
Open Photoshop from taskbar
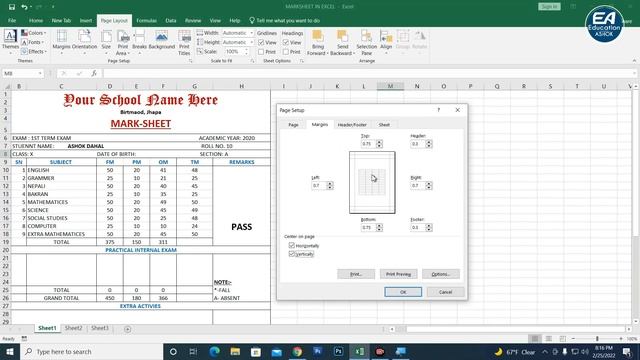pos(338,351)
